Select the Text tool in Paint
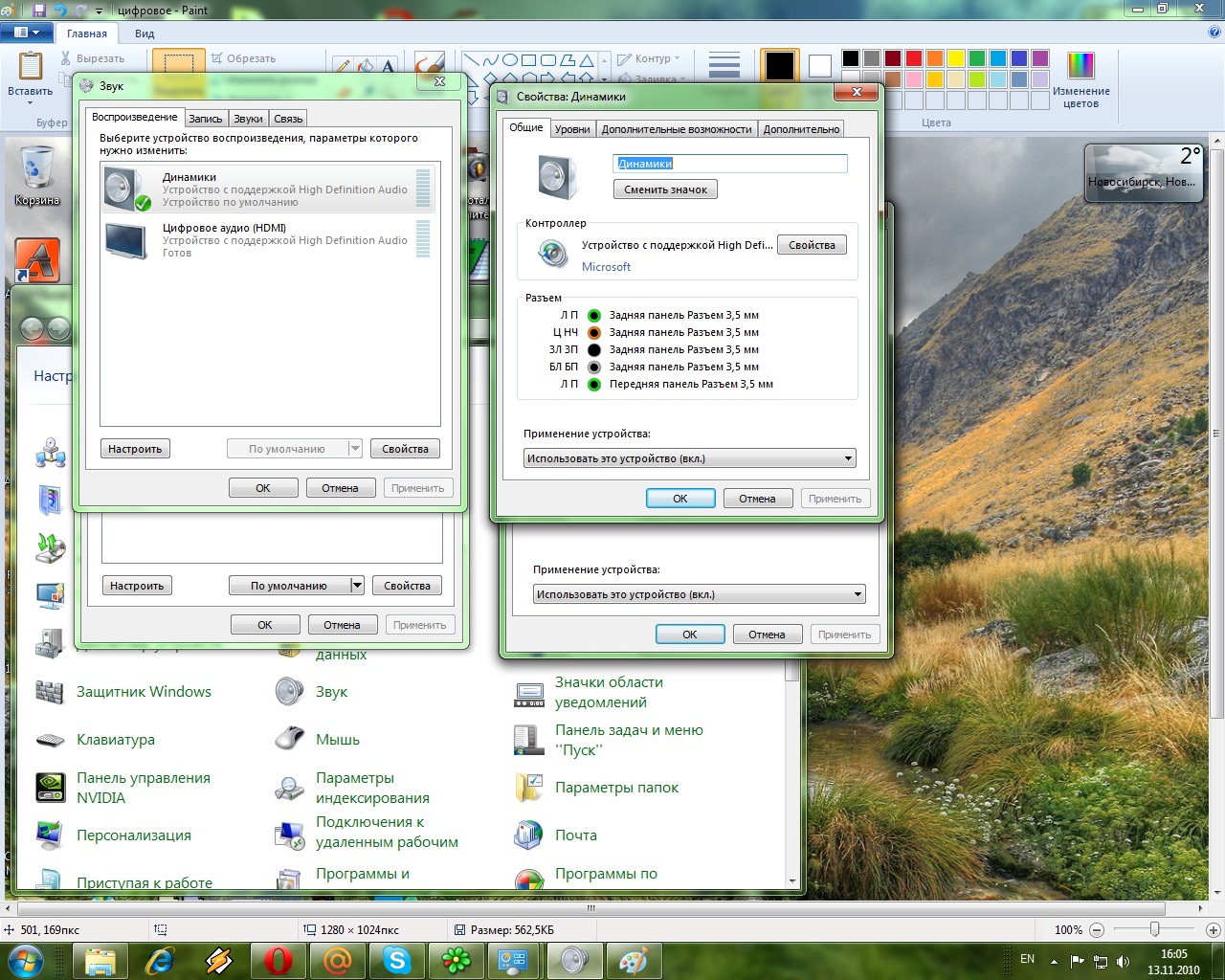 point(389,66)
